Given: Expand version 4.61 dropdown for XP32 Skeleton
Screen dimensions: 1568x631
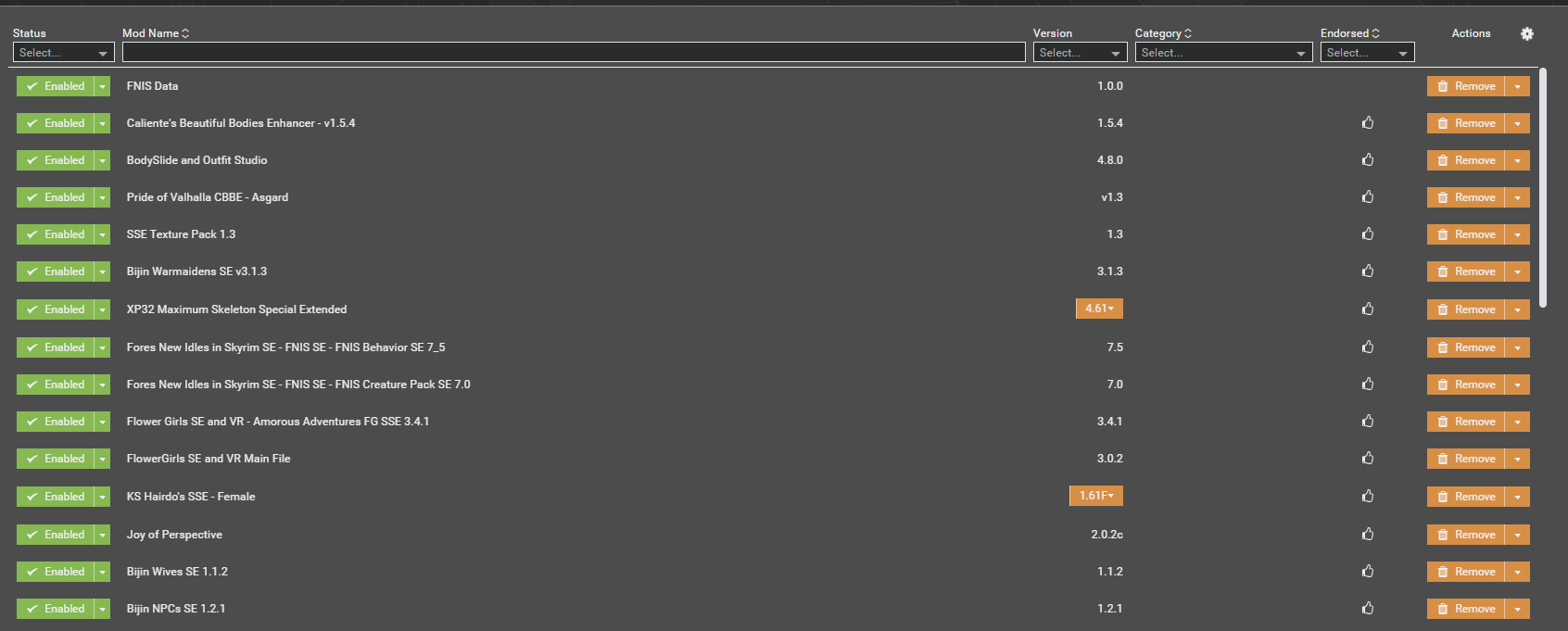Looking at the screenshot, I should [1099, 309].
